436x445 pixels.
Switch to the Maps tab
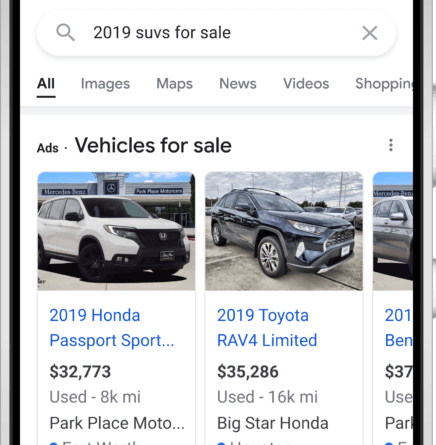[174, 84]
